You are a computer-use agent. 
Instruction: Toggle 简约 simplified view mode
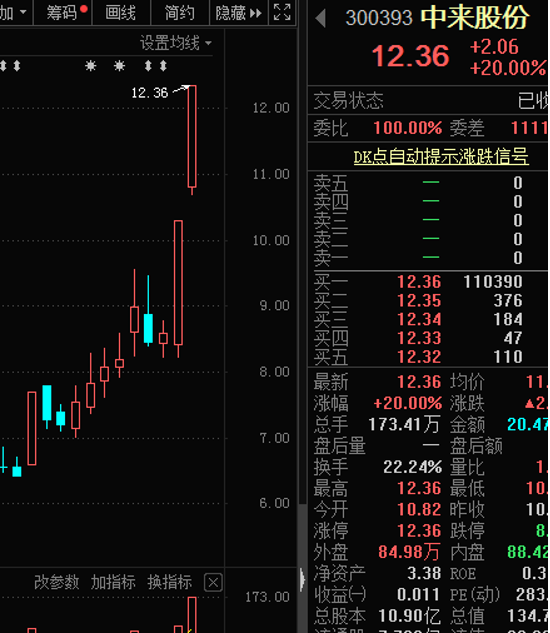tap(180, 13)
